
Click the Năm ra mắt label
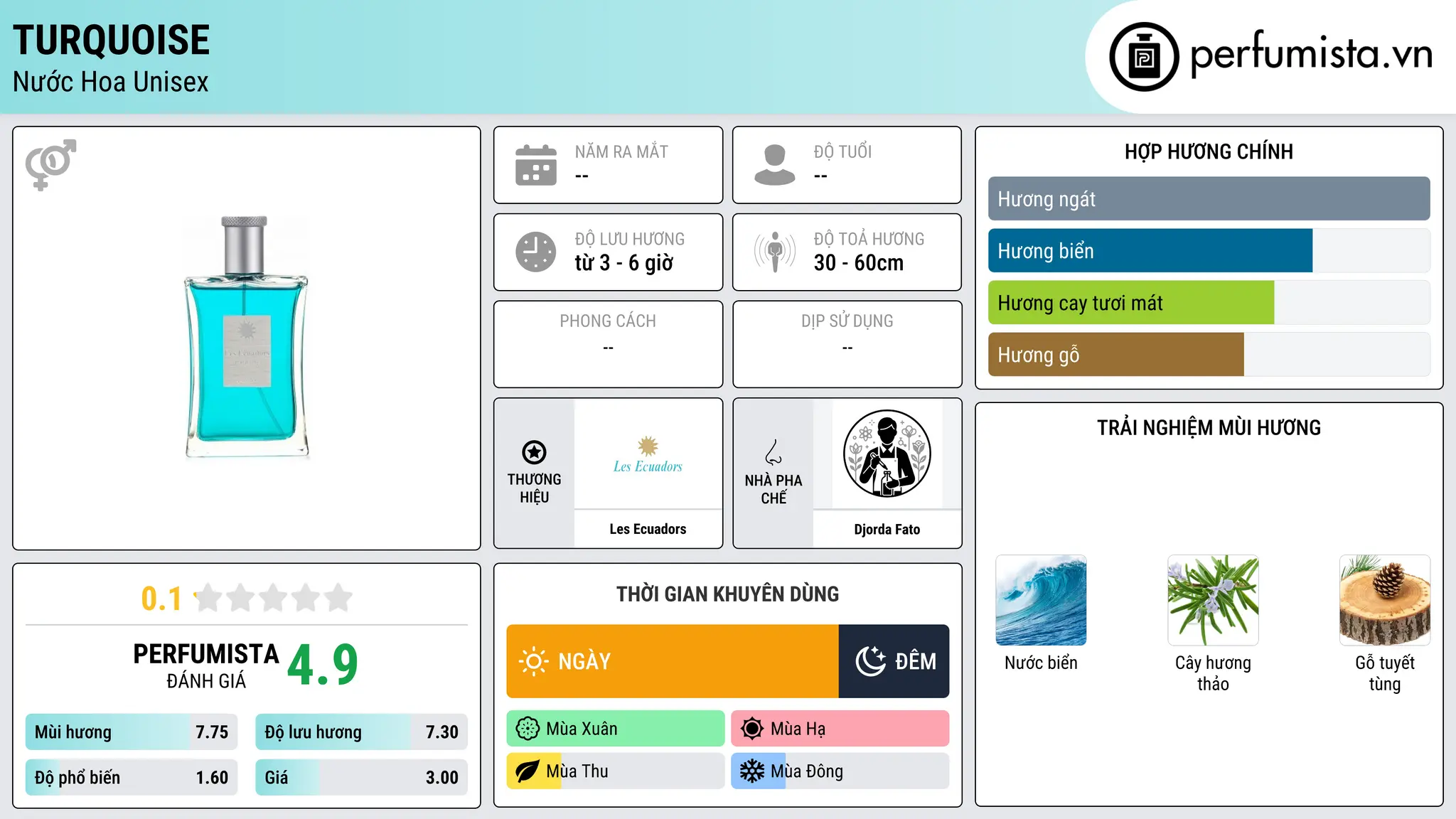click(x=621, y=151)
